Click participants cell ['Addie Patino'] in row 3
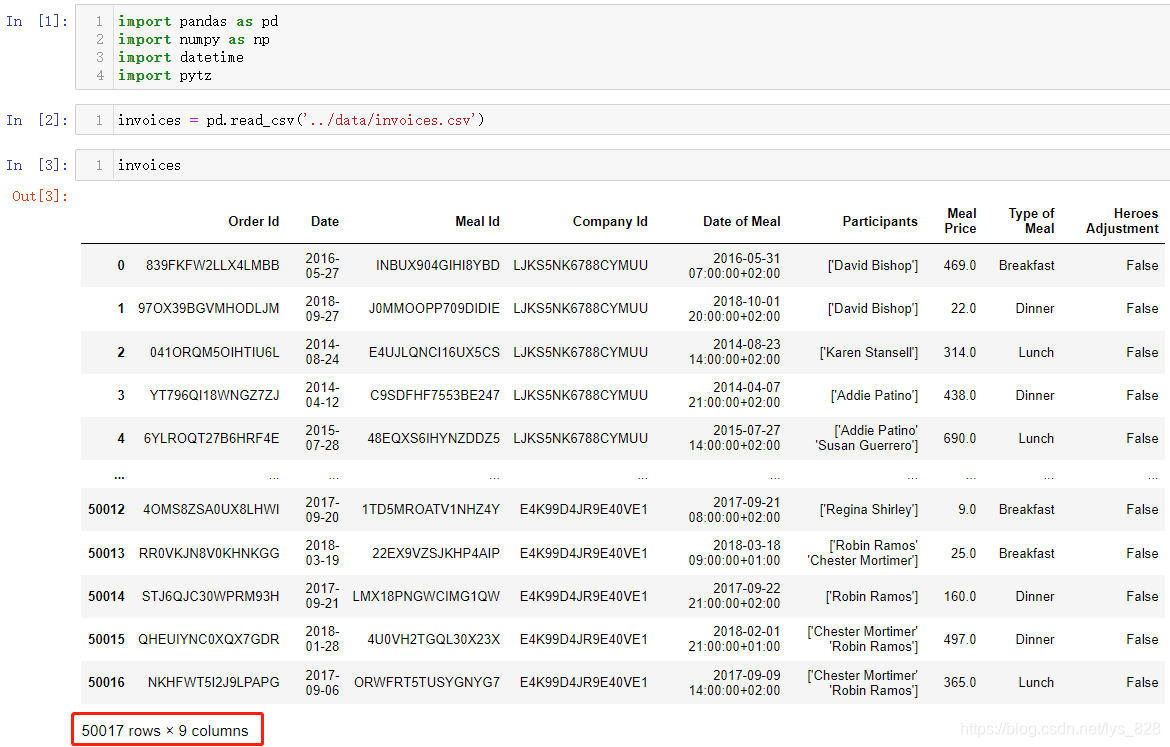The width and height of the screenshot is (1170, 747). (x=875, y=396)
